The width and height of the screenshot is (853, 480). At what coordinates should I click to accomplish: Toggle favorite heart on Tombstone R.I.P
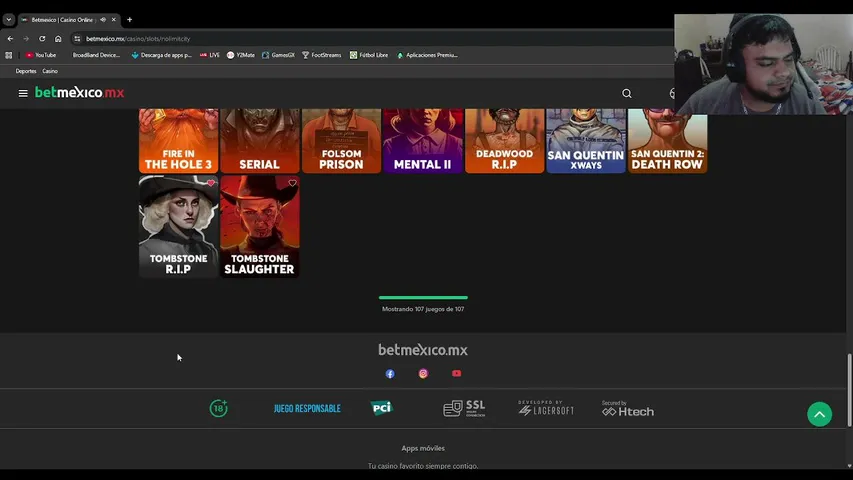coord(211,183)
